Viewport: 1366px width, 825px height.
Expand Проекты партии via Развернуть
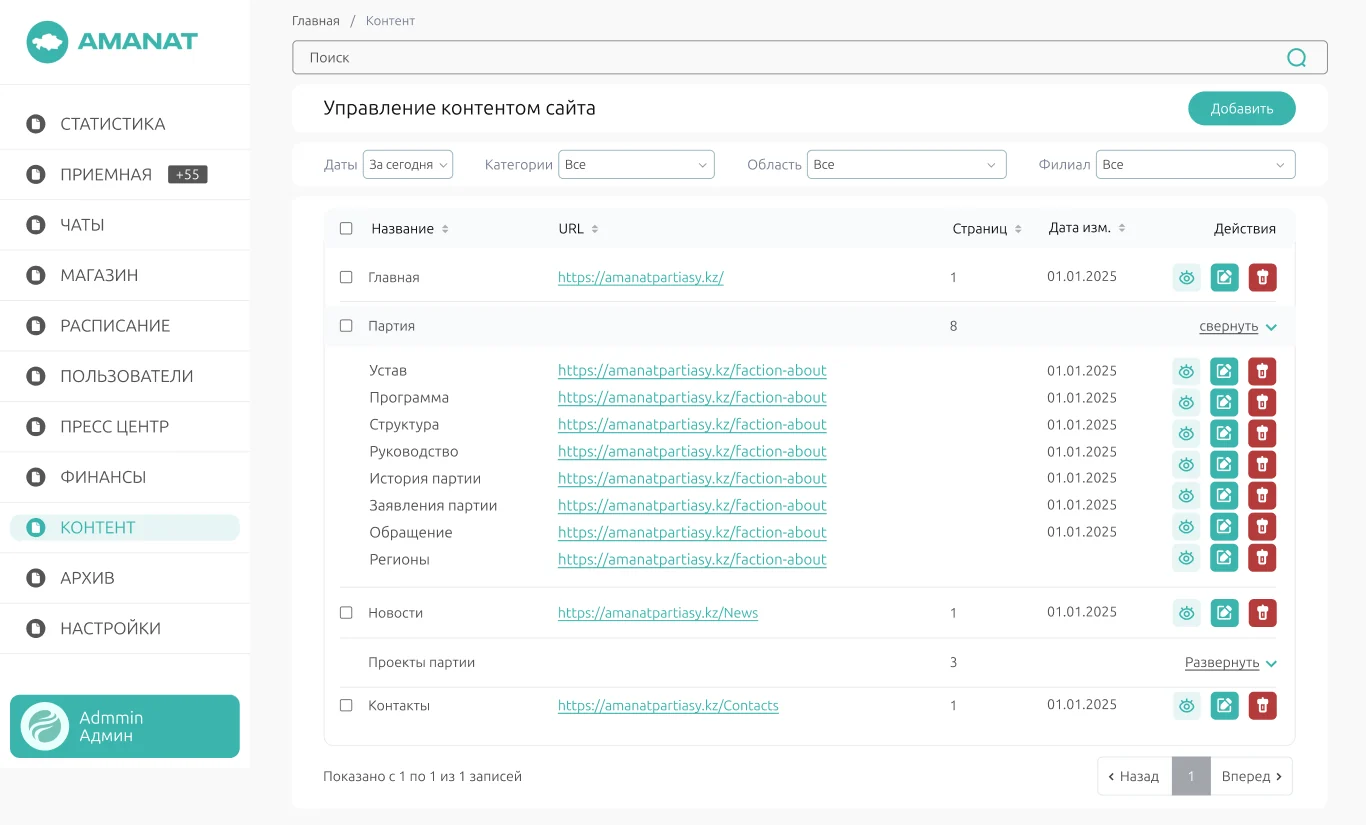1231,663
